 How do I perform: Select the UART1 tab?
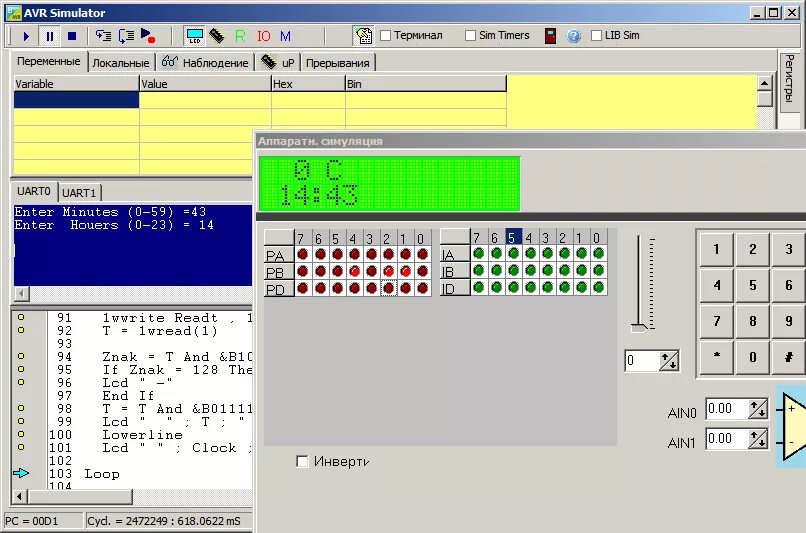79,193
